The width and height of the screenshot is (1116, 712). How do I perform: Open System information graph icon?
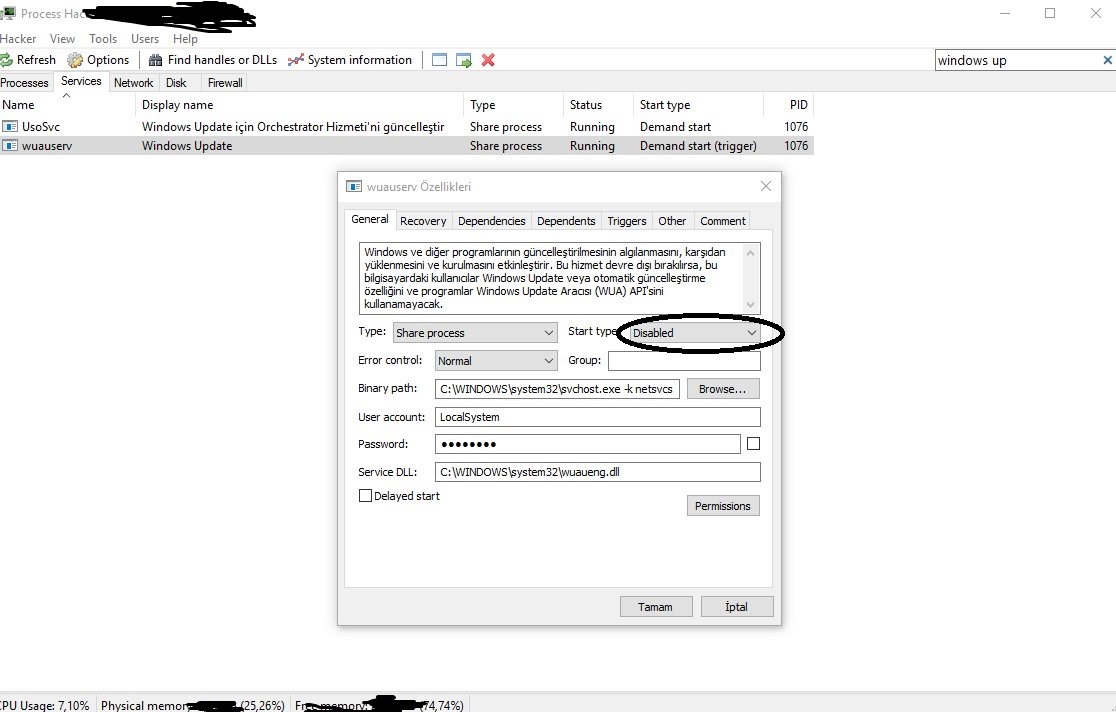click(x=295, y=61)
